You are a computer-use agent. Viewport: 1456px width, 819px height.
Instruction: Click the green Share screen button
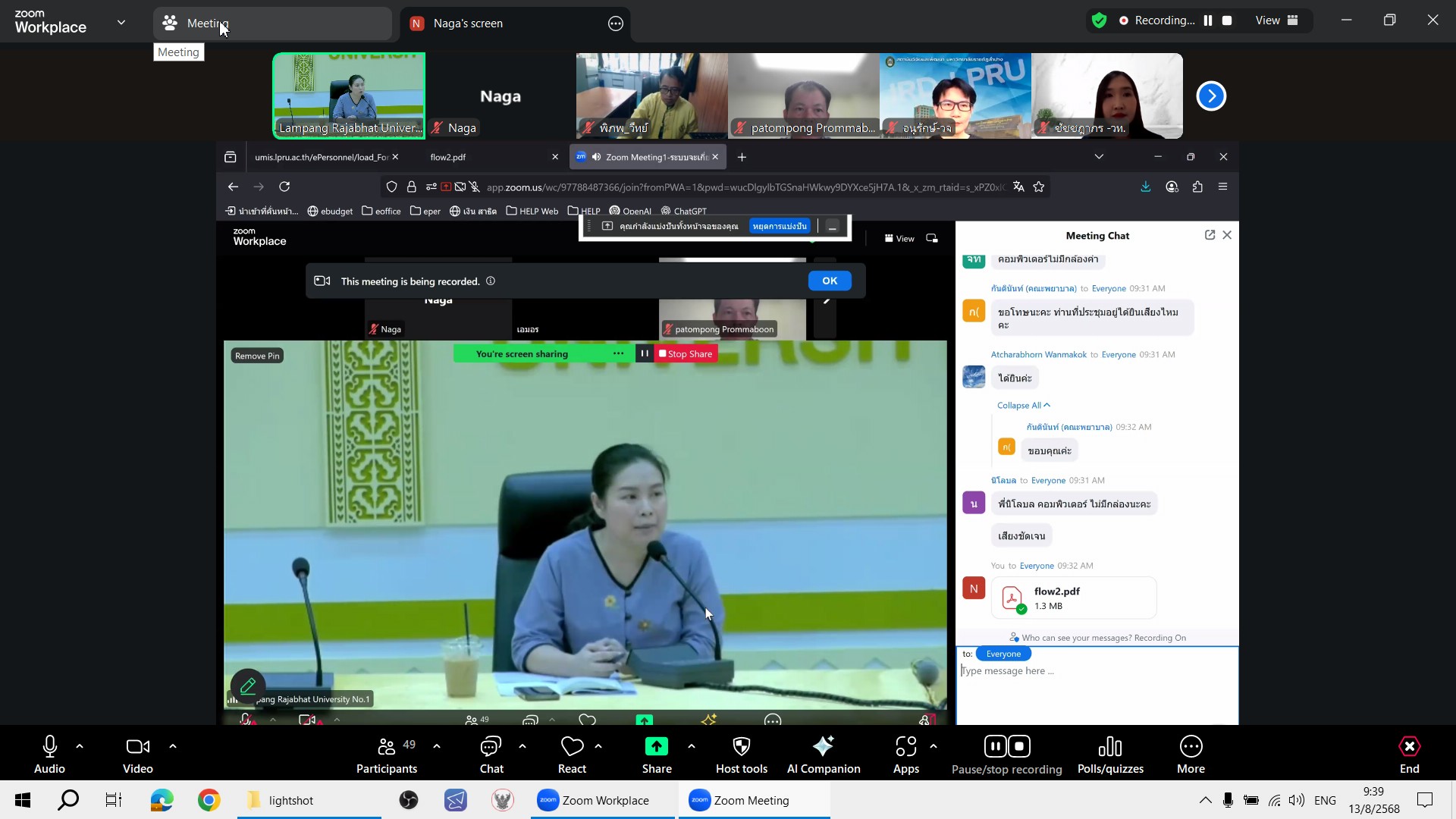tap(657, 755)
